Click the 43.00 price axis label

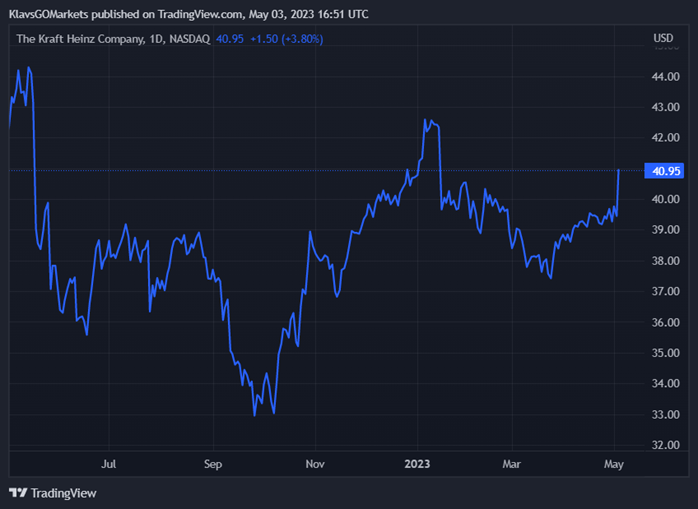(666, 107)
